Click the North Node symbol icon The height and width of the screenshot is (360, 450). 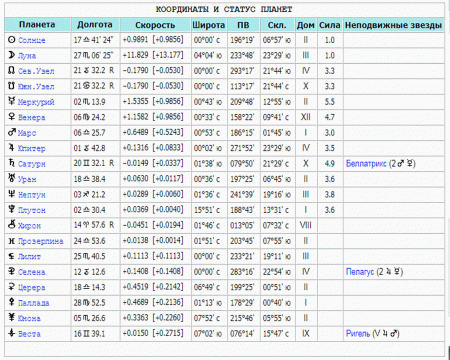click(x=12, y=70)
